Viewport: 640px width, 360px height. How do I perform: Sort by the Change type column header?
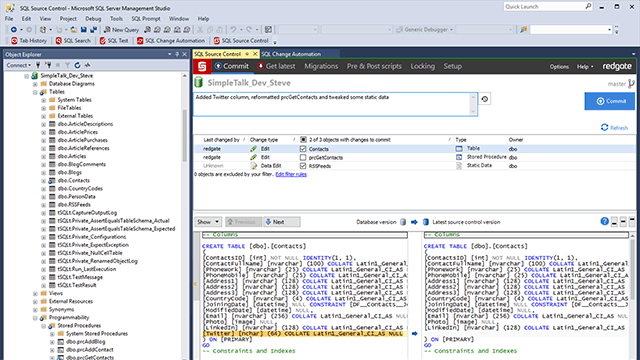[264, 140]
